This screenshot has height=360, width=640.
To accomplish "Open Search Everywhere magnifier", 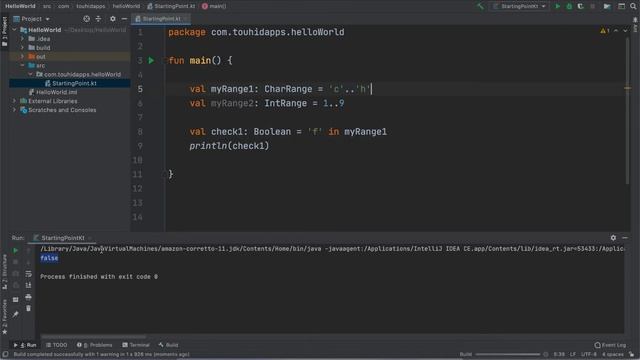I will point(633,6).
